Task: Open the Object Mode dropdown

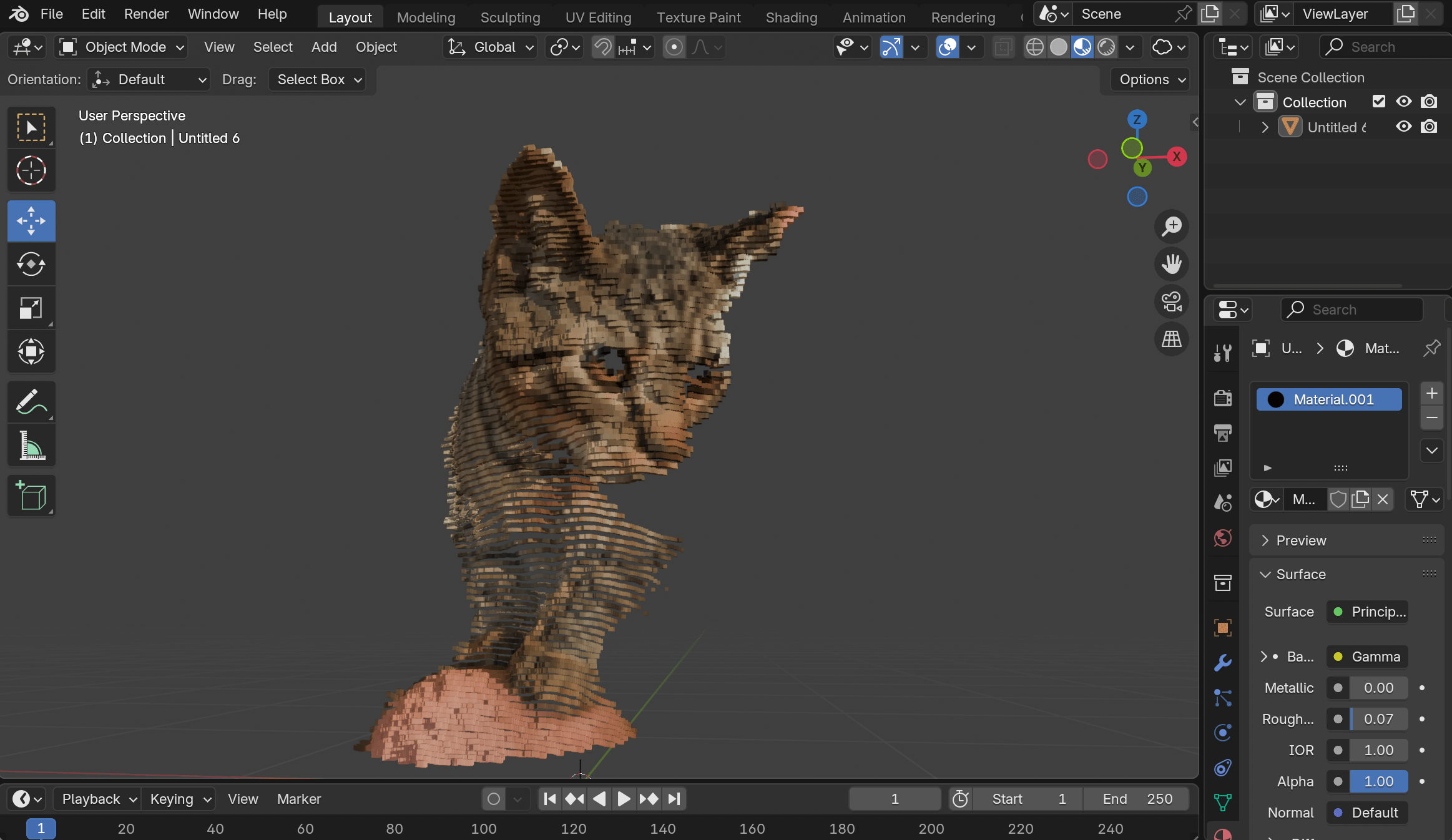Action: (122, 47)
